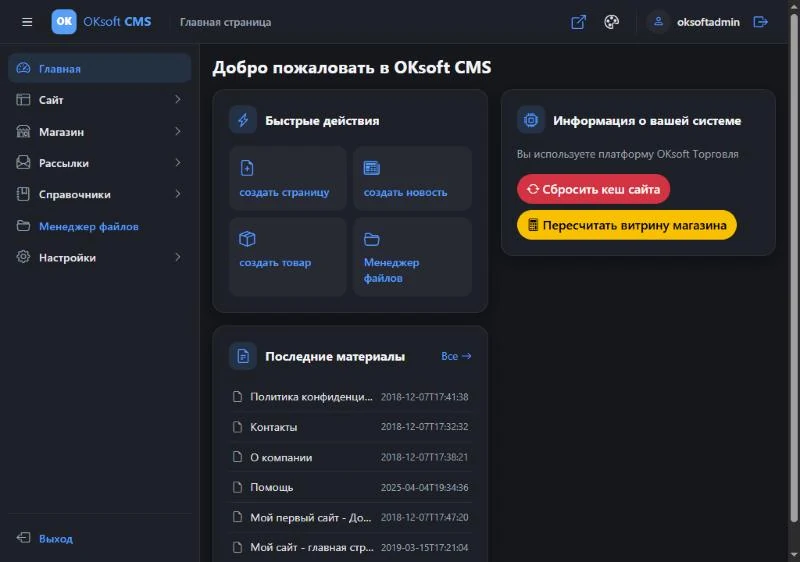The image size is (800, 562).
Task: Click date 2018-12-07T17:41:38
Action: pyautogui.click(x=424, y=397)
